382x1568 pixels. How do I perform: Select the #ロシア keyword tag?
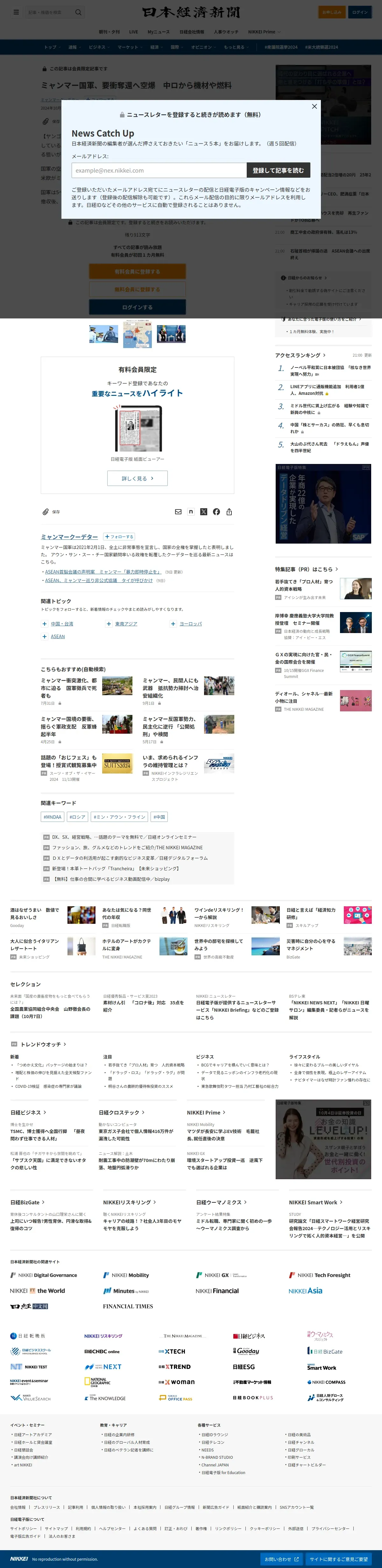click(x=77, y=817)
